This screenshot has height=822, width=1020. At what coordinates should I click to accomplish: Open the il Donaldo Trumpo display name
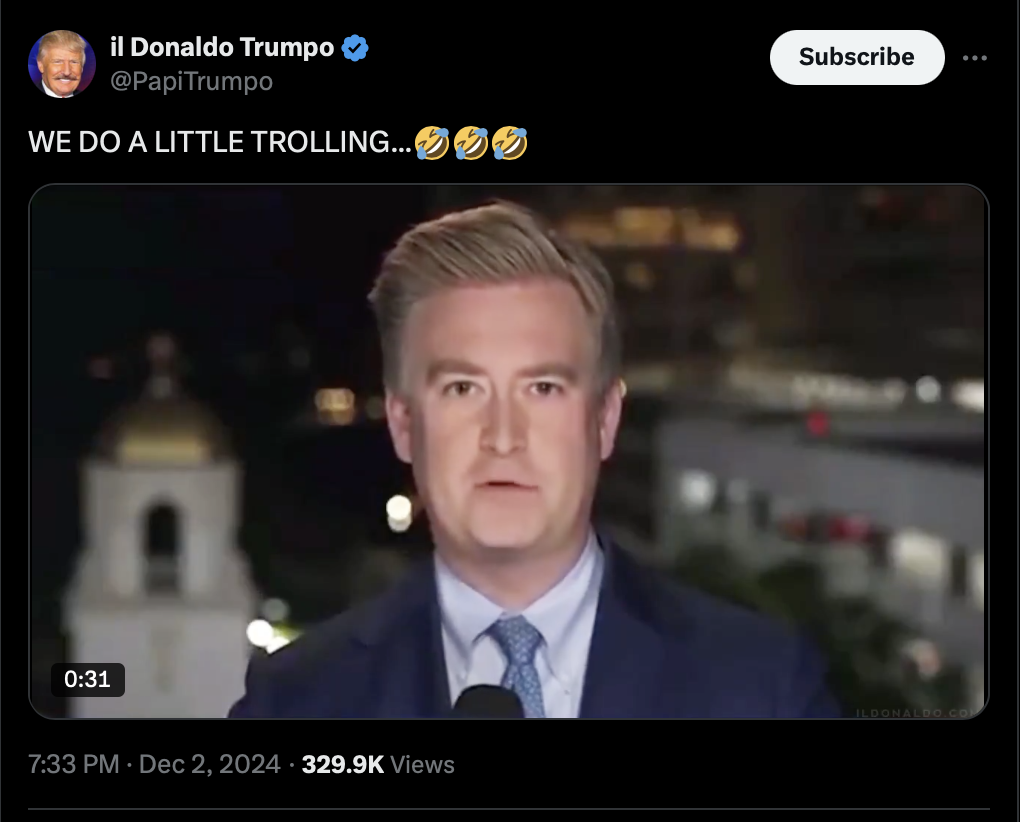click(x=222, y=47)
